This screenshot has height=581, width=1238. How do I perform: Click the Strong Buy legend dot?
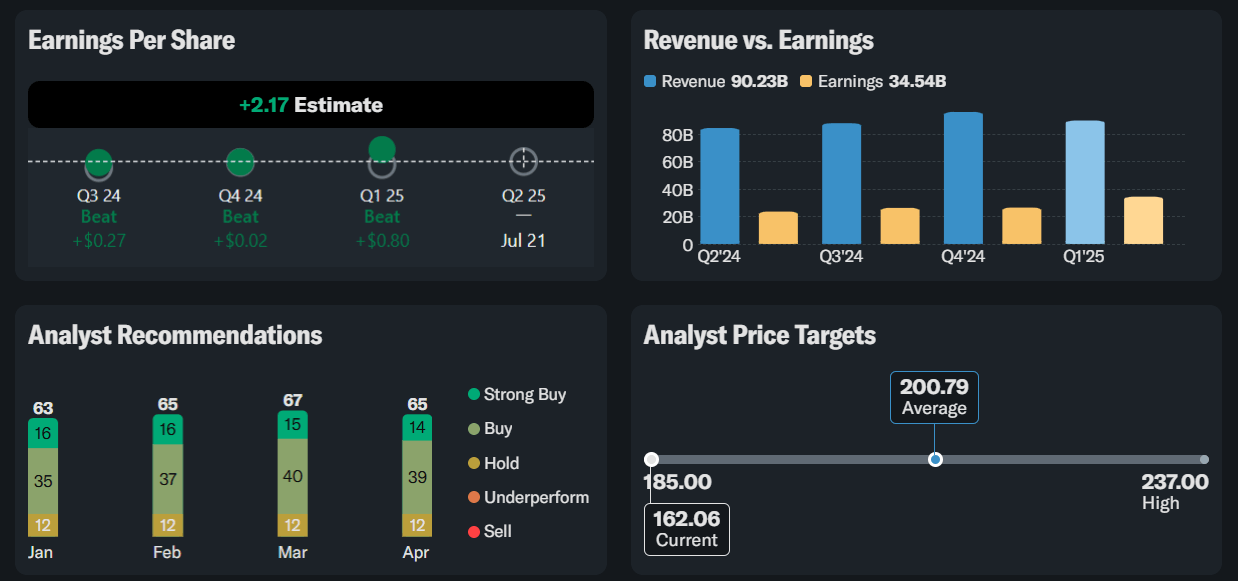click(x=474, y=394)
